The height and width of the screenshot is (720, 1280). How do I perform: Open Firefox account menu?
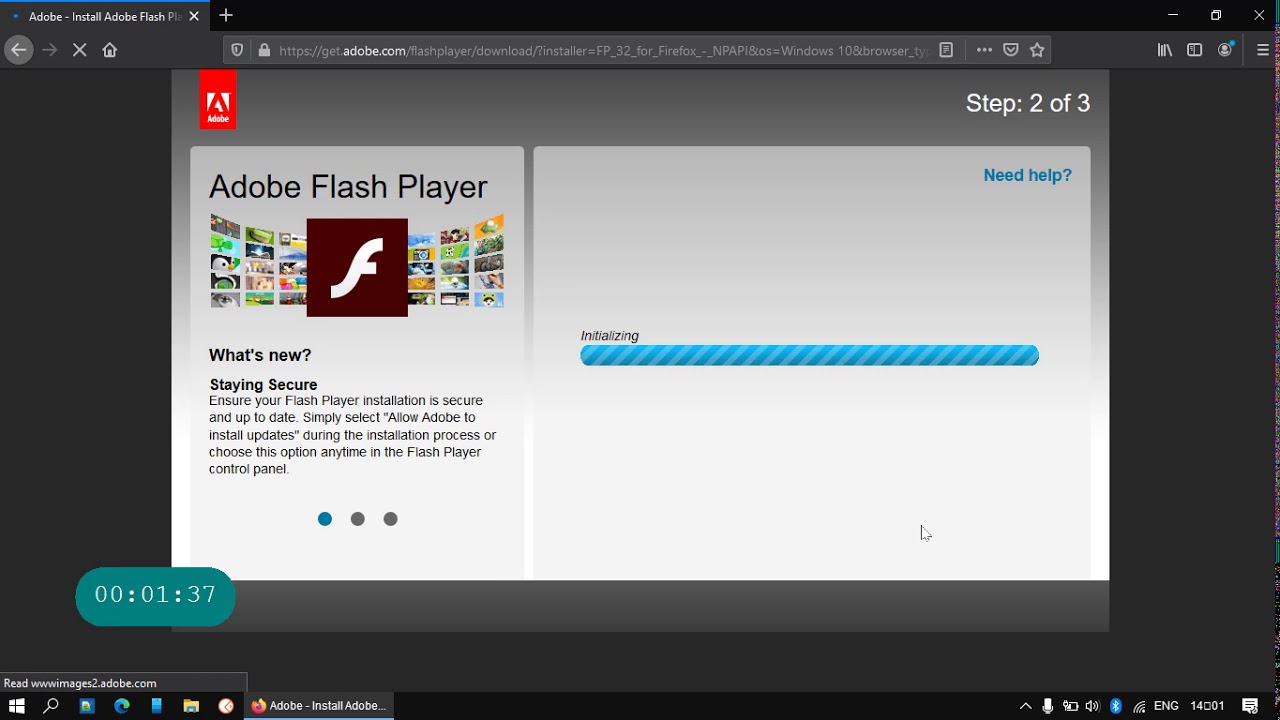pyautogui.click(x=1225, y=50)
